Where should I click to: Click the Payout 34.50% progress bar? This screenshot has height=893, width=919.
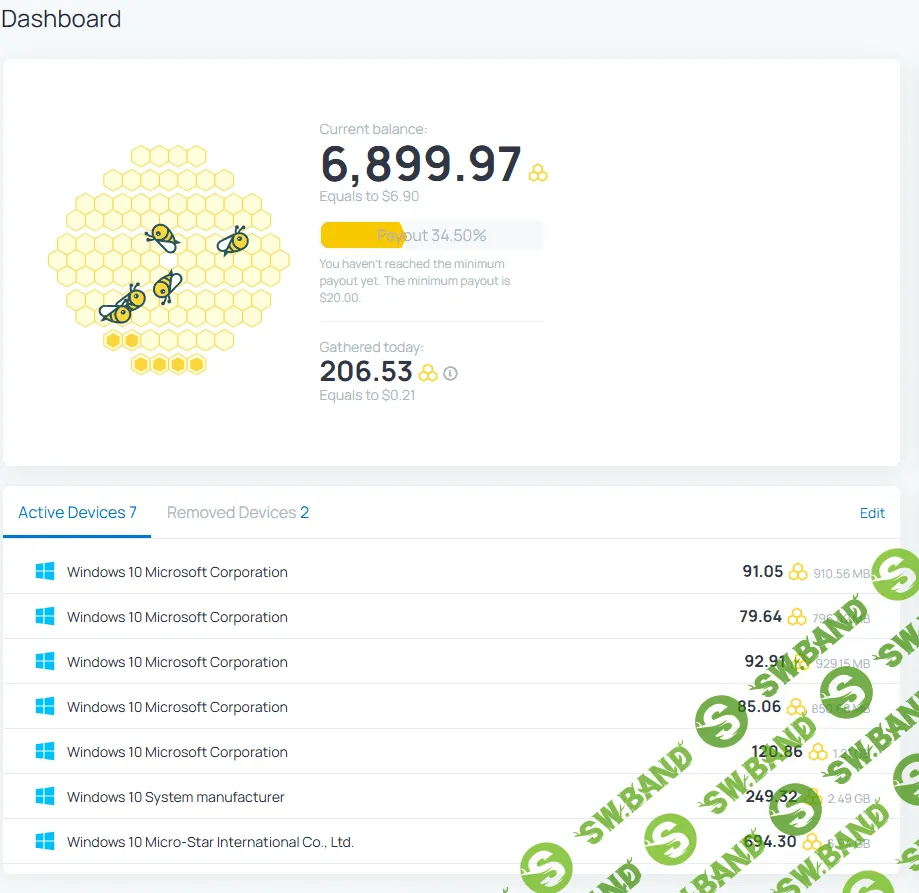point(431,236)
